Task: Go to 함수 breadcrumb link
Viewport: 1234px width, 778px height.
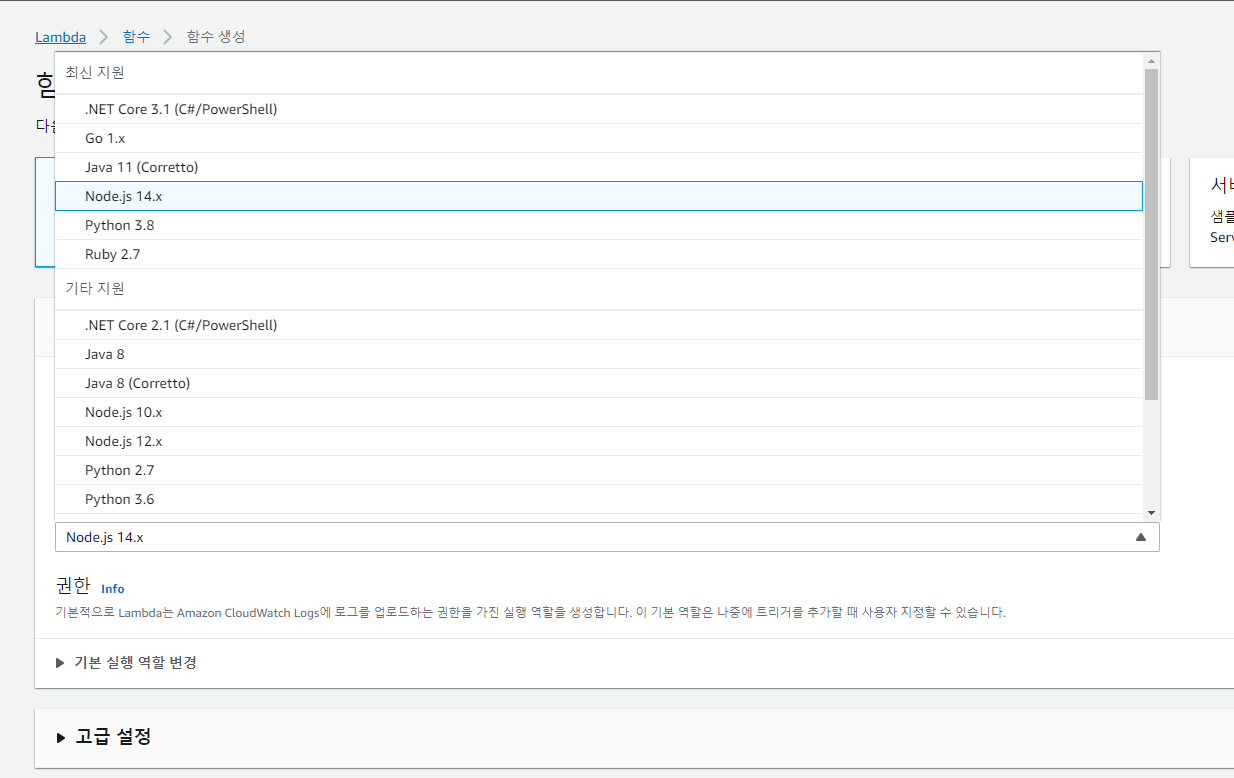Action: (136, 37)
